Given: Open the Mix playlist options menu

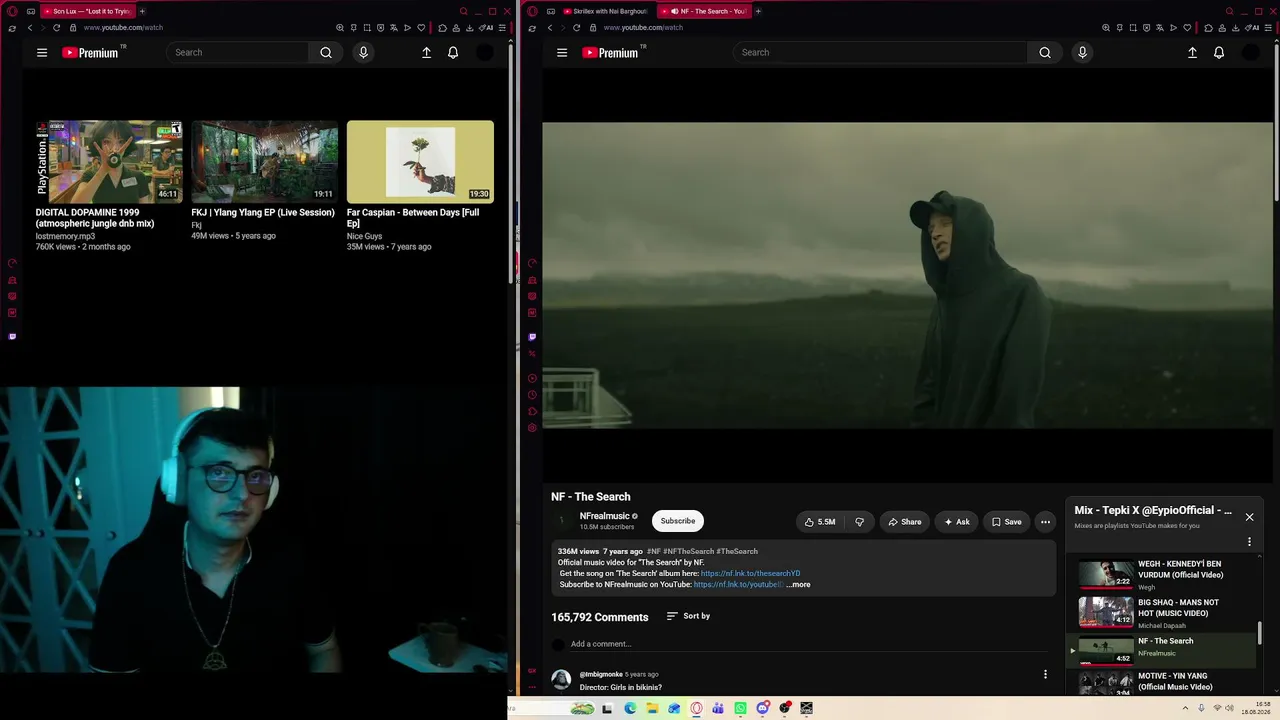Looking at the screenshot, I should 1249,542.
